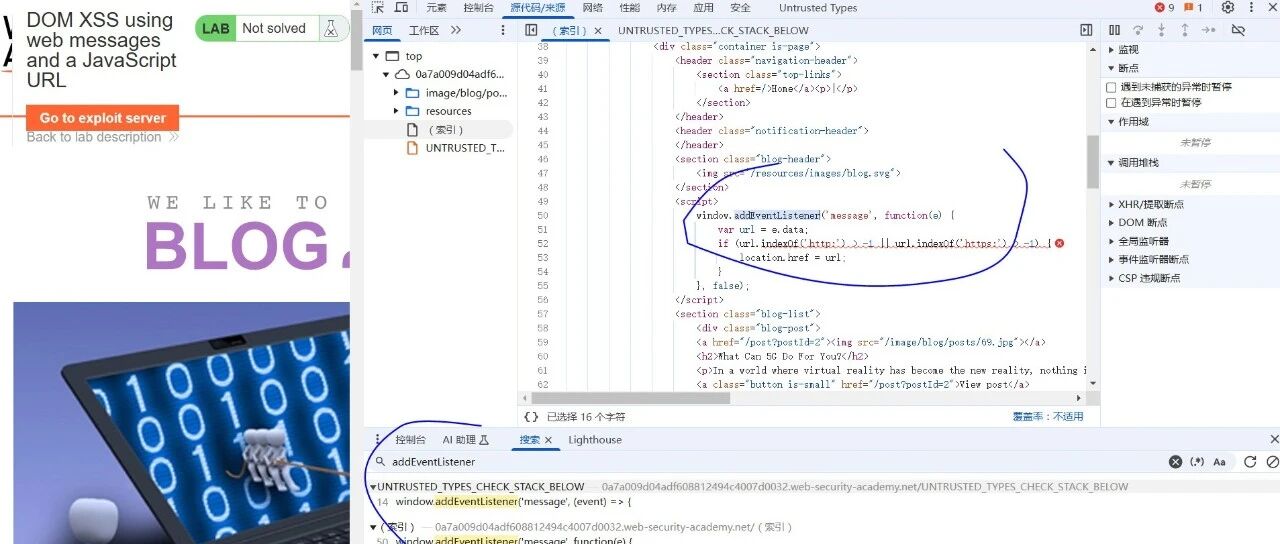
Task: Collapse the top frame tree node
Action: coord(375,56)
